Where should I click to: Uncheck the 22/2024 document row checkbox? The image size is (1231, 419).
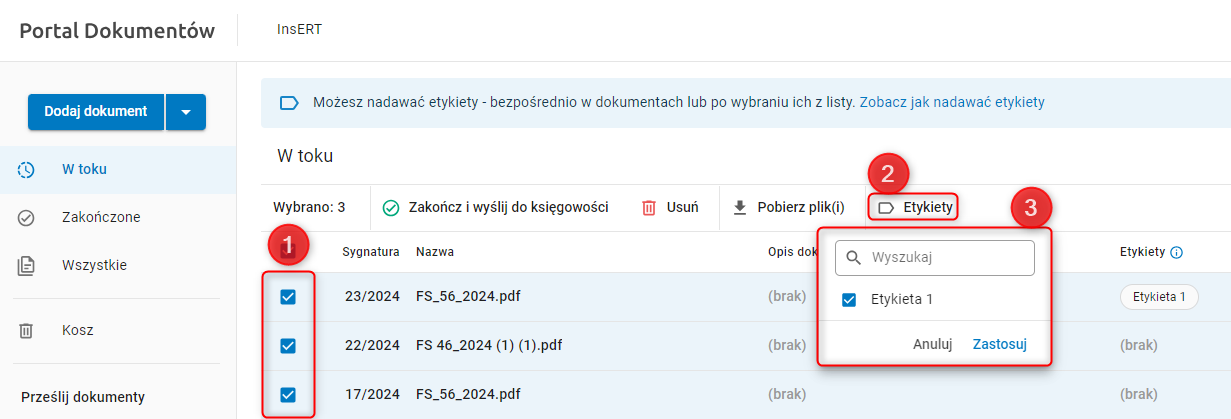pyautogui.click(x=288, y=346)
